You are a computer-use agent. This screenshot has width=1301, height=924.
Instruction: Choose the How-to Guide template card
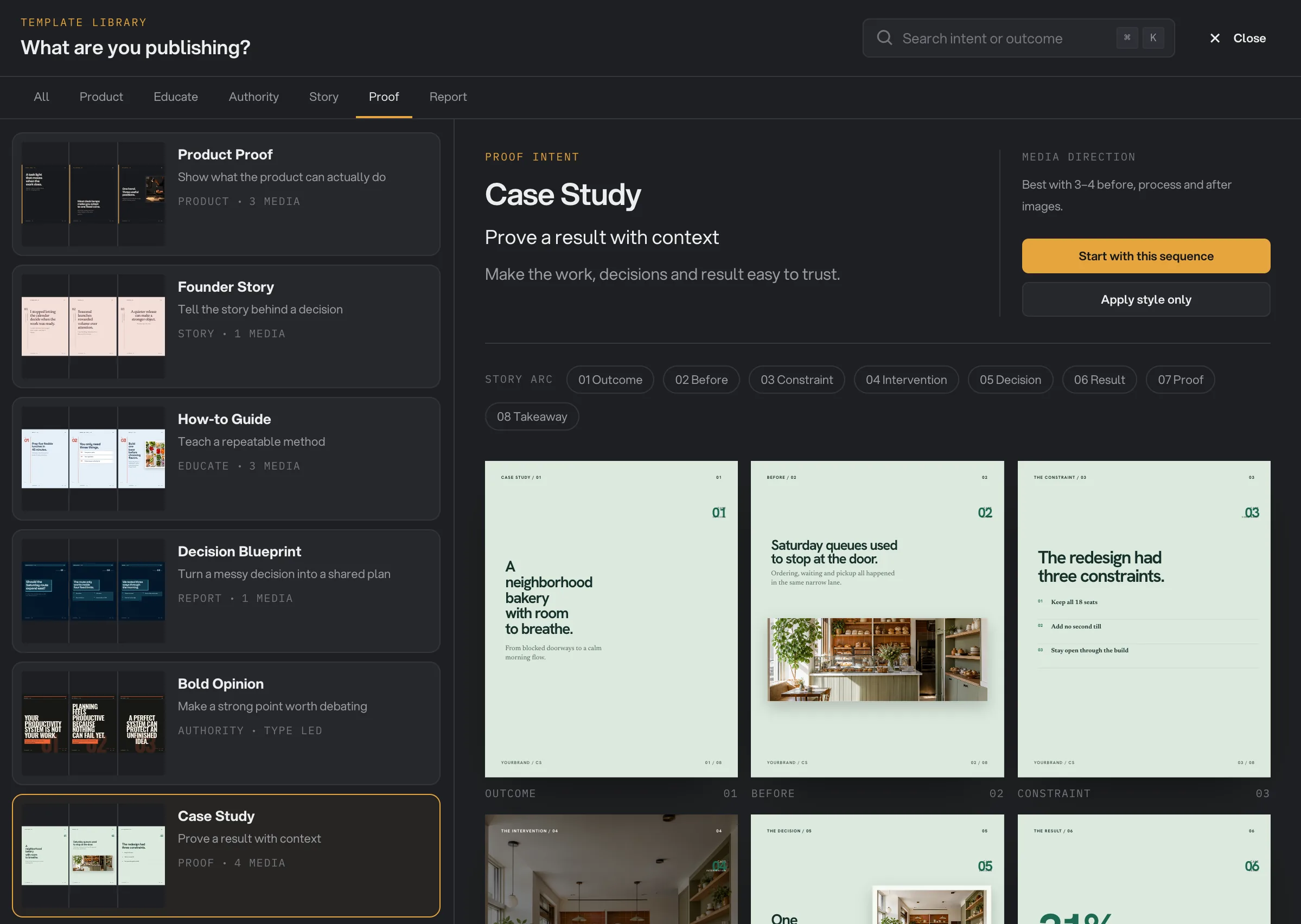[226, 459]
